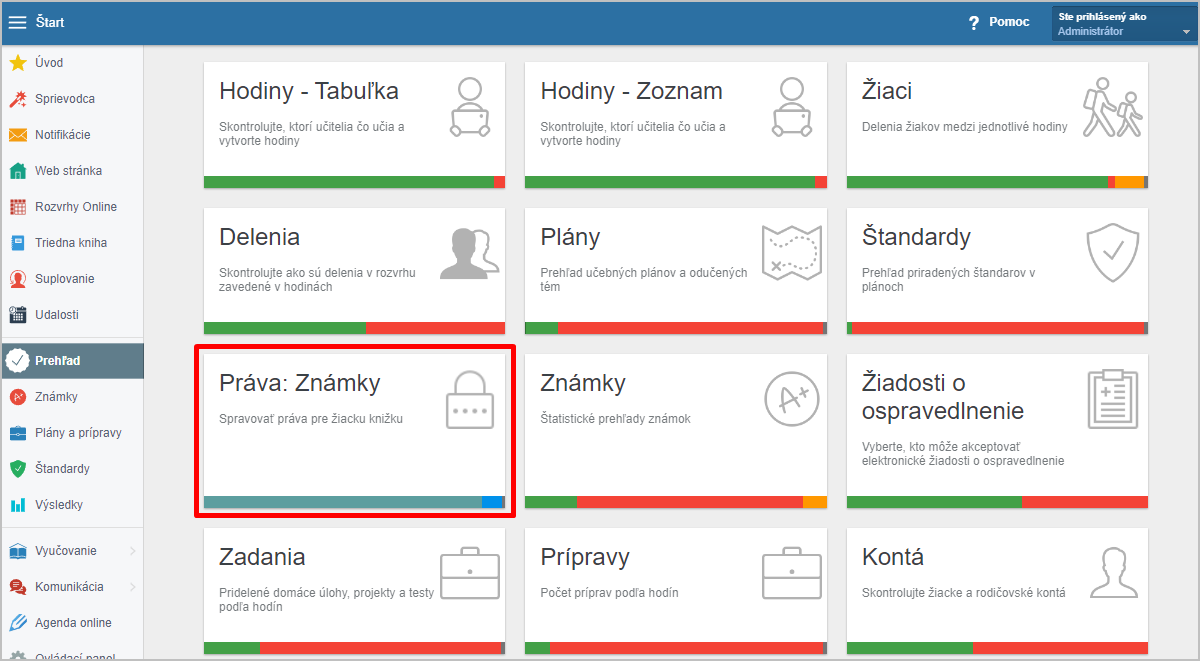Screen dimensions: 1200x661
Task: Click the Plány a prípravy briefcase icon
Action: (x=17, y=433)
